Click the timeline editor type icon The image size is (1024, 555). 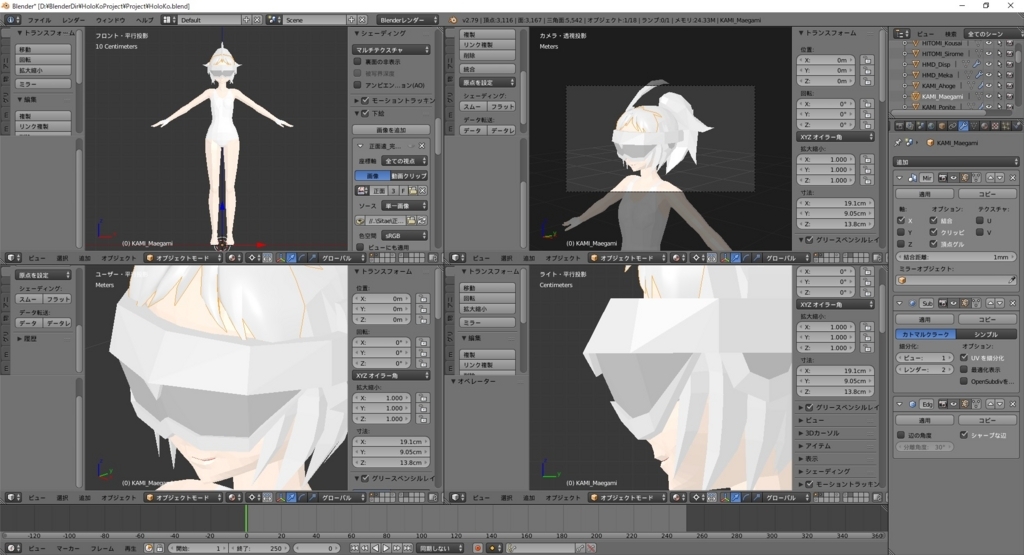[13, 548]
